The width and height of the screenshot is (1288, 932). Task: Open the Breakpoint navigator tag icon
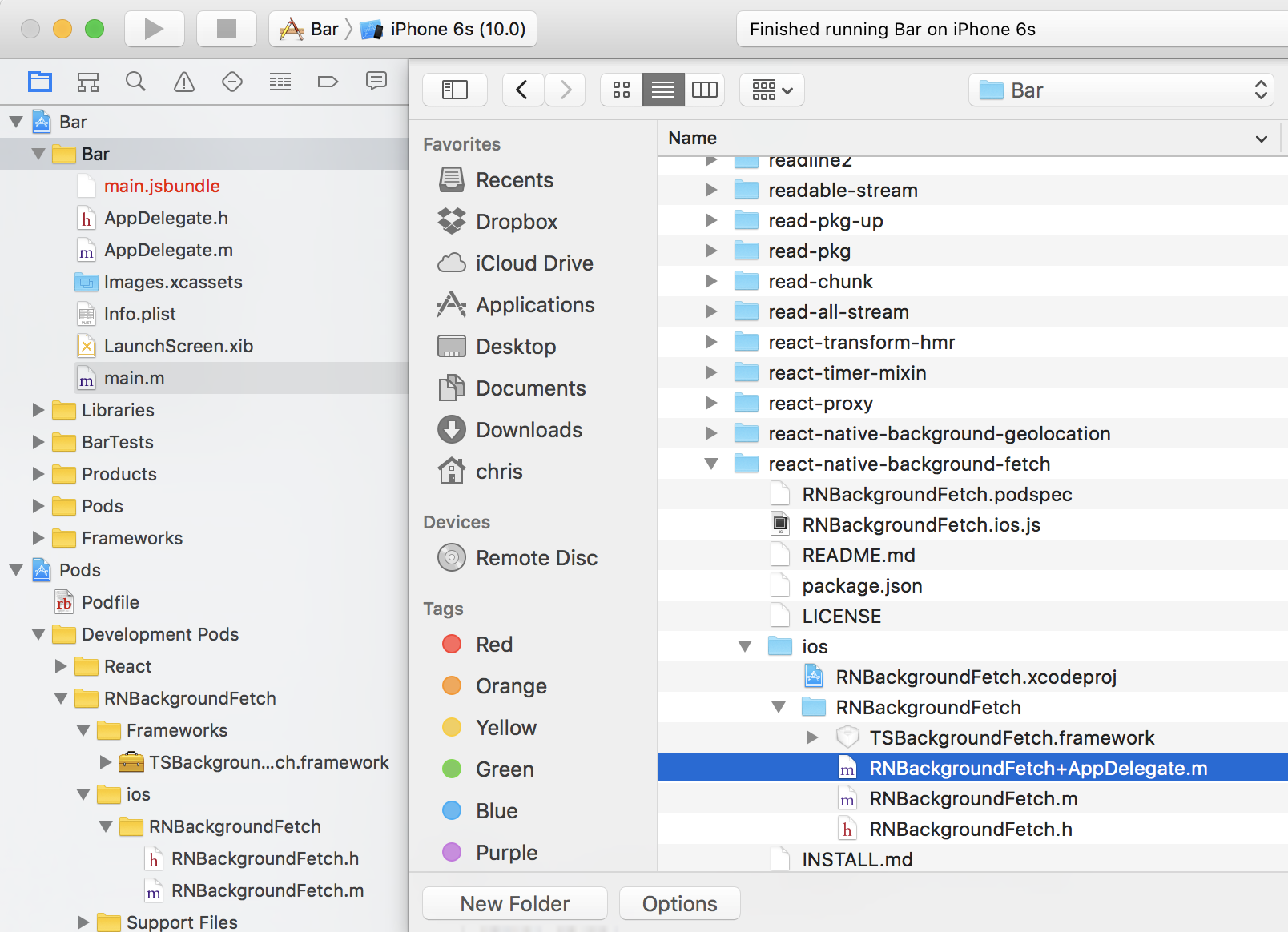click(x=328, y=82)
